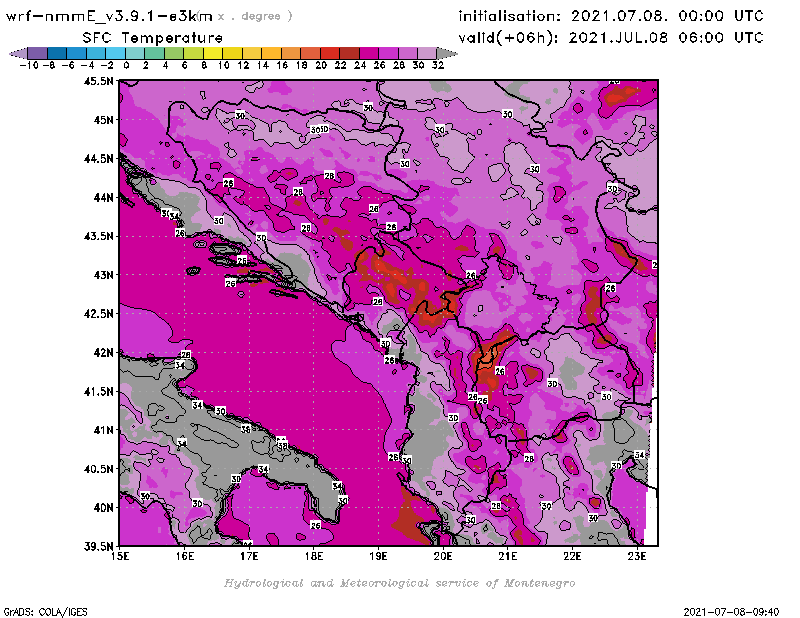
Task: Select the legend value 20
Action: pos(320,65)
